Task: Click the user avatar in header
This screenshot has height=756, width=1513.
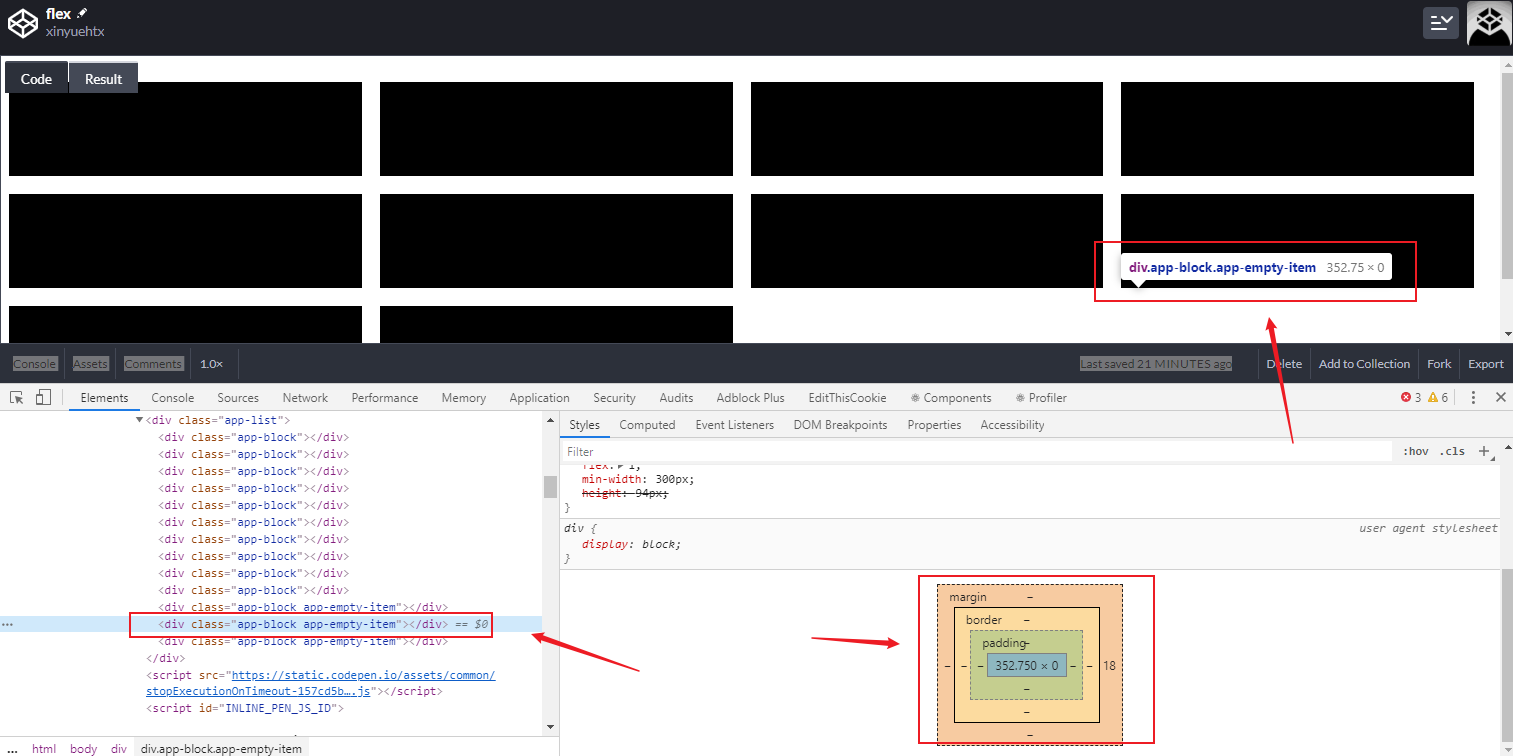Action: click(1489, 23)
